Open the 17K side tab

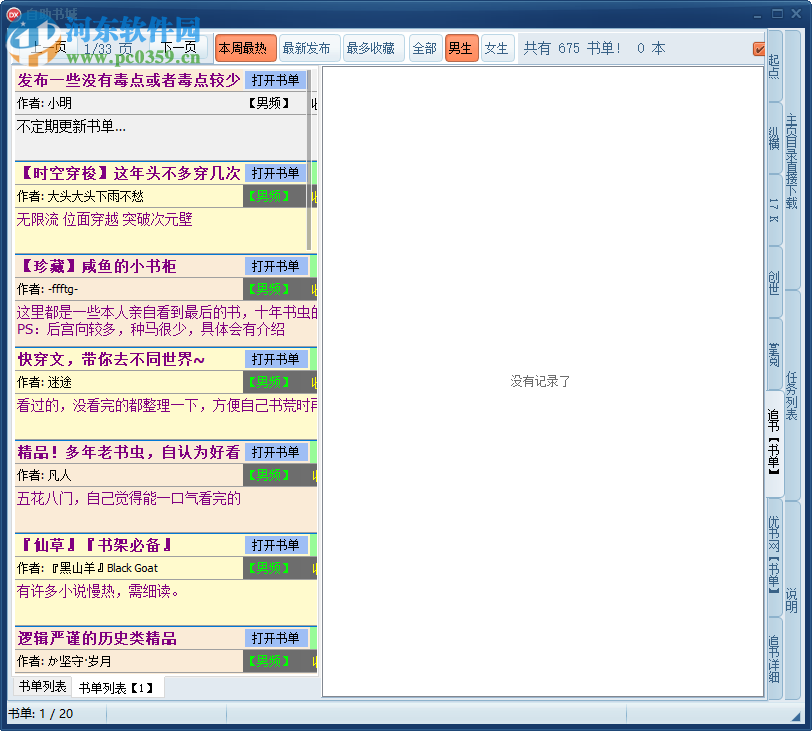[774, 210]
